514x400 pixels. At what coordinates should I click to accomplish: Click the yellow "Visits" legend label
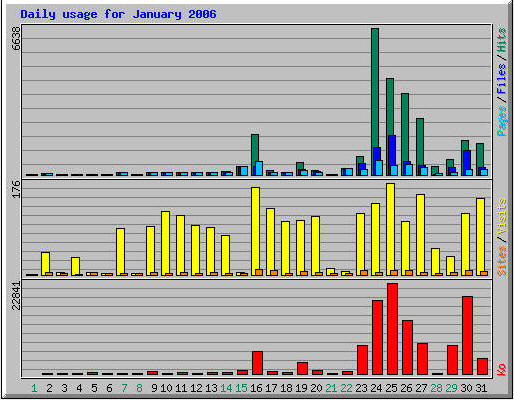[501, 216]
